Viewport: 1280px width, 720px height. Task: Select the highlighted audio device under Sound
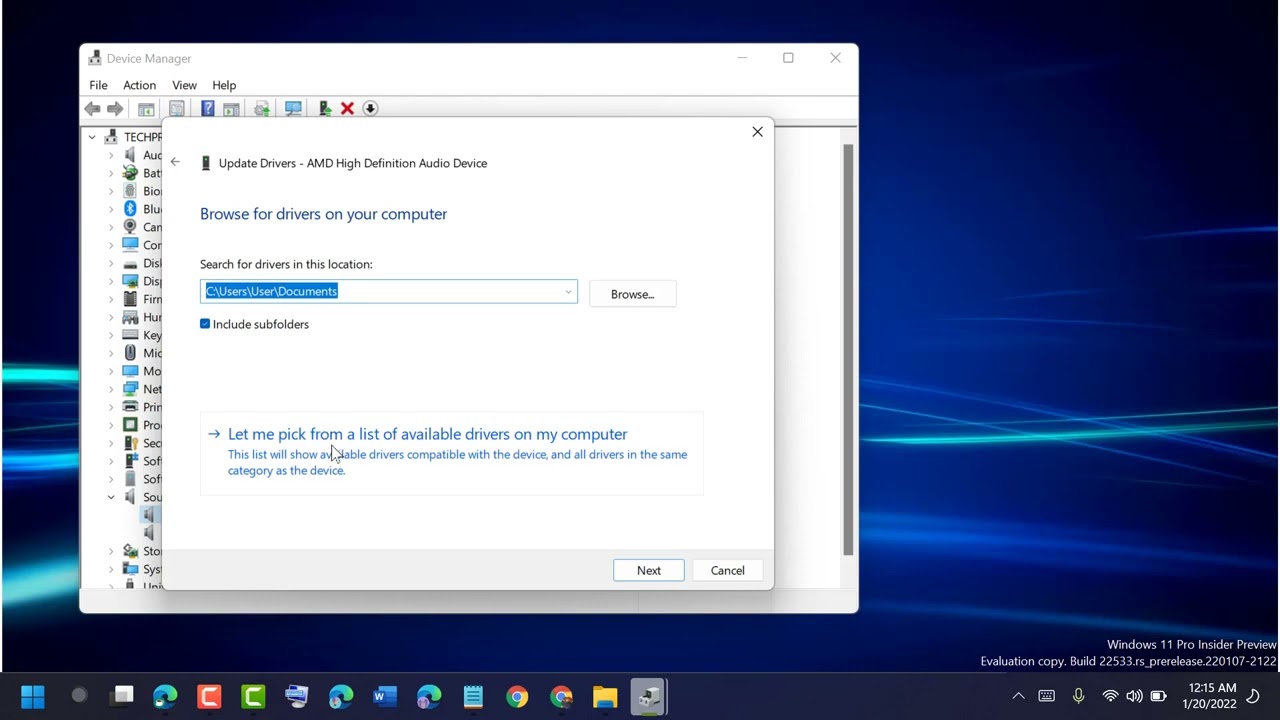(149, 515)
